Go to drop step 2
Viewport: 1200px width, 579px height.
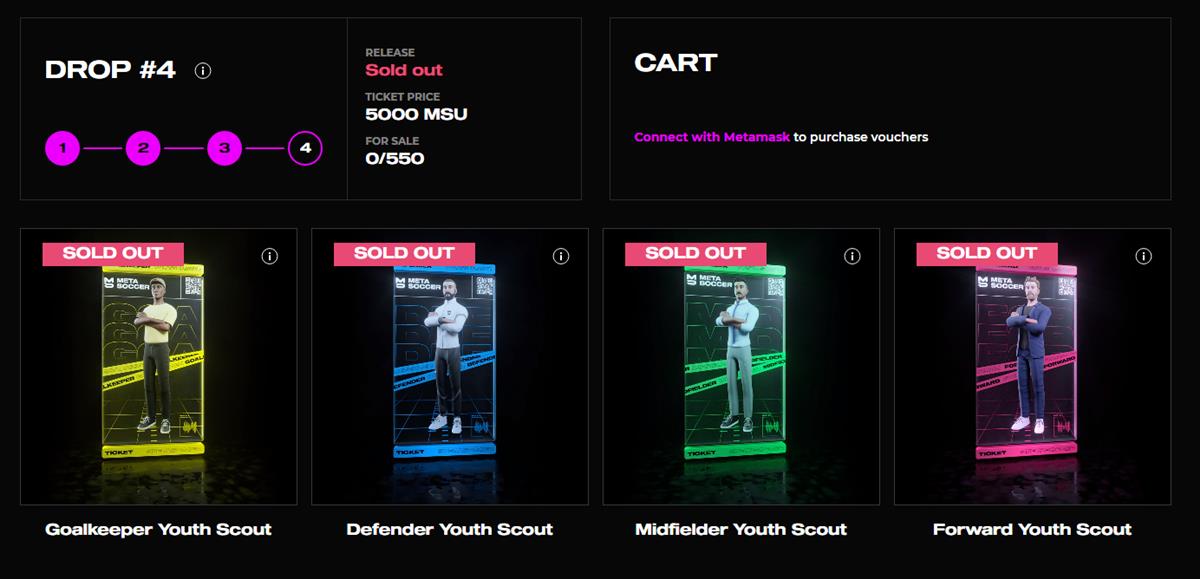coord(143,149)
